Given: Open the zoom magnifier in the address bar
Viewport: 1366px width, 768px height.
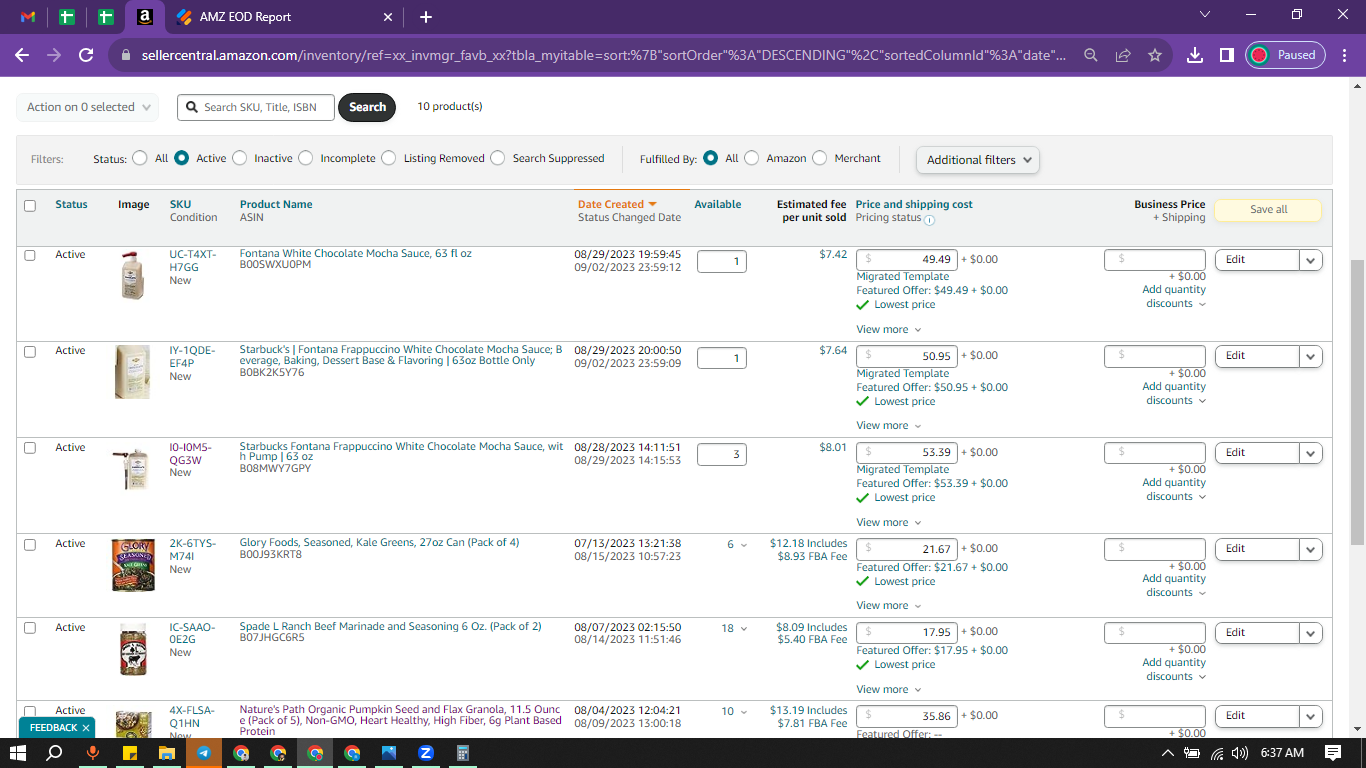Looking at the screenshot, I should 1091,55.
